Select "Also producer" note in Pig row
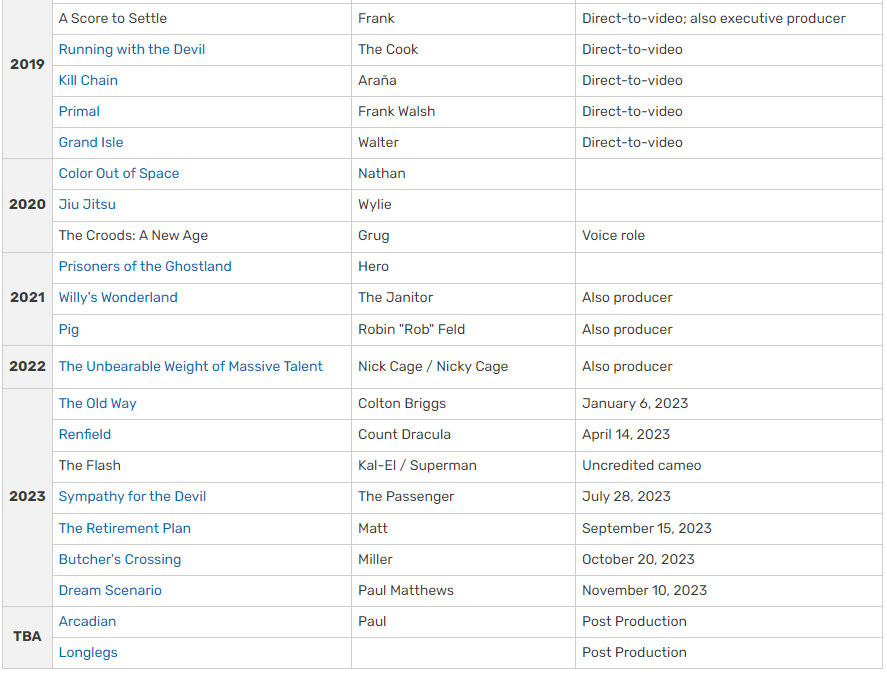The image size is (887, 675). coord(627,330)
